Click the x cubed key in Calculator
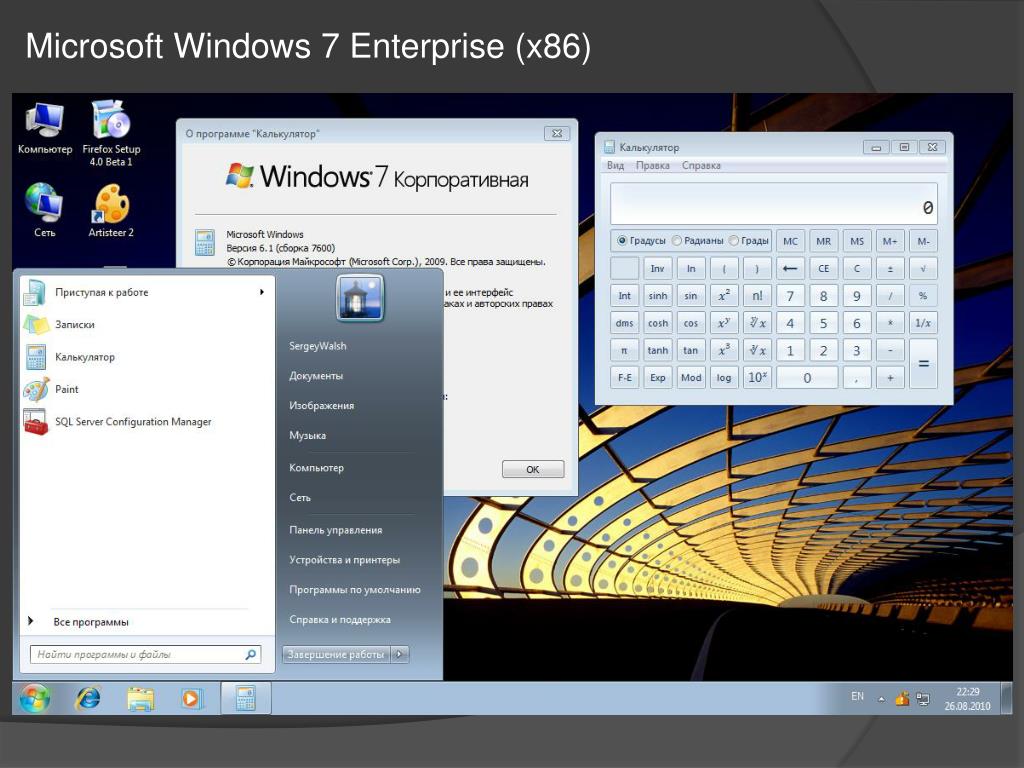Image resolution: width=1024 pixels, height=768 pixels. click(724, 351)
